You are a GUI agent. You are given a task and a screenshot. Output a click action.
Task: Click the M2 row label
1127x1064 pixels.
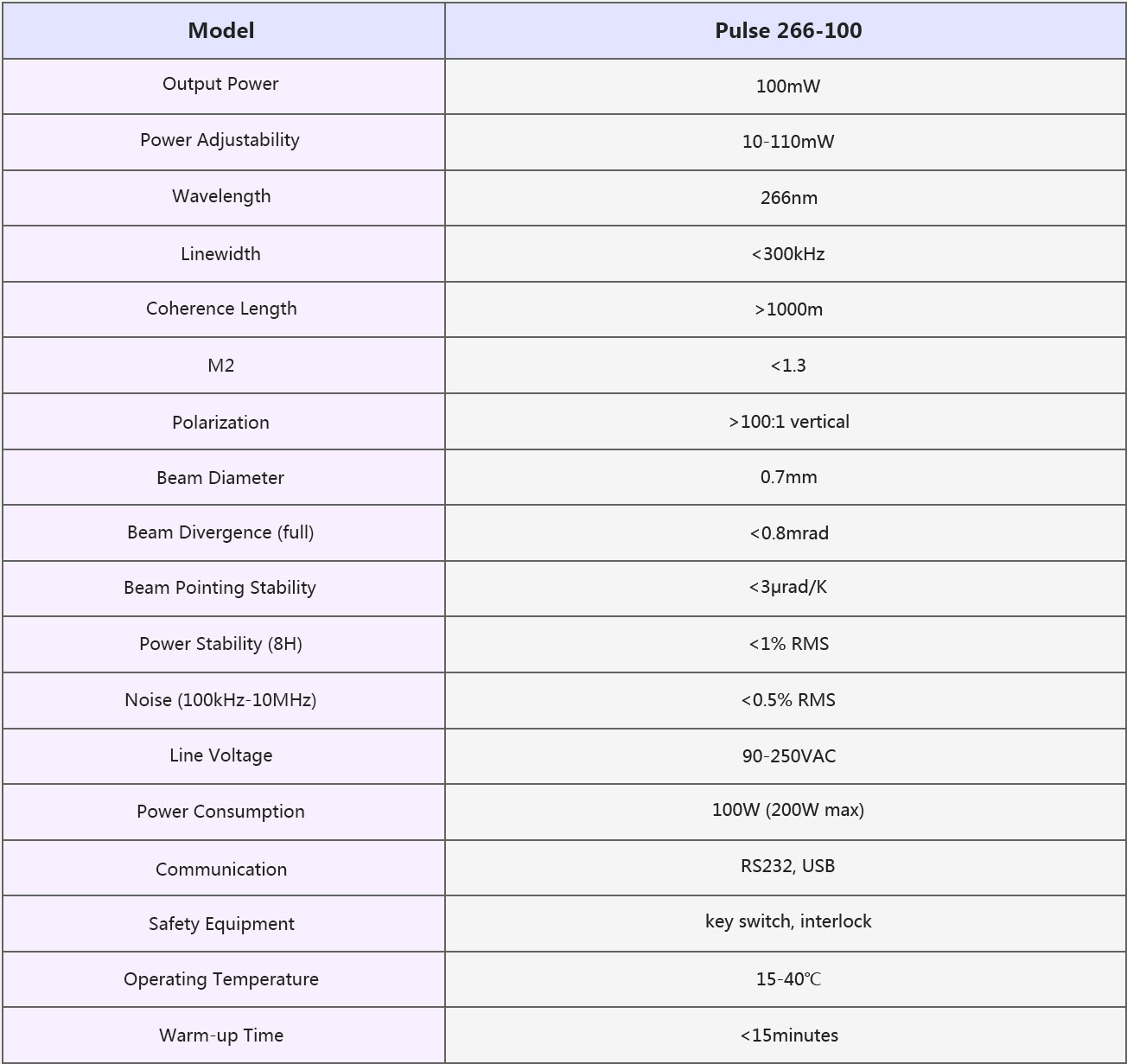tap(221, 366)
